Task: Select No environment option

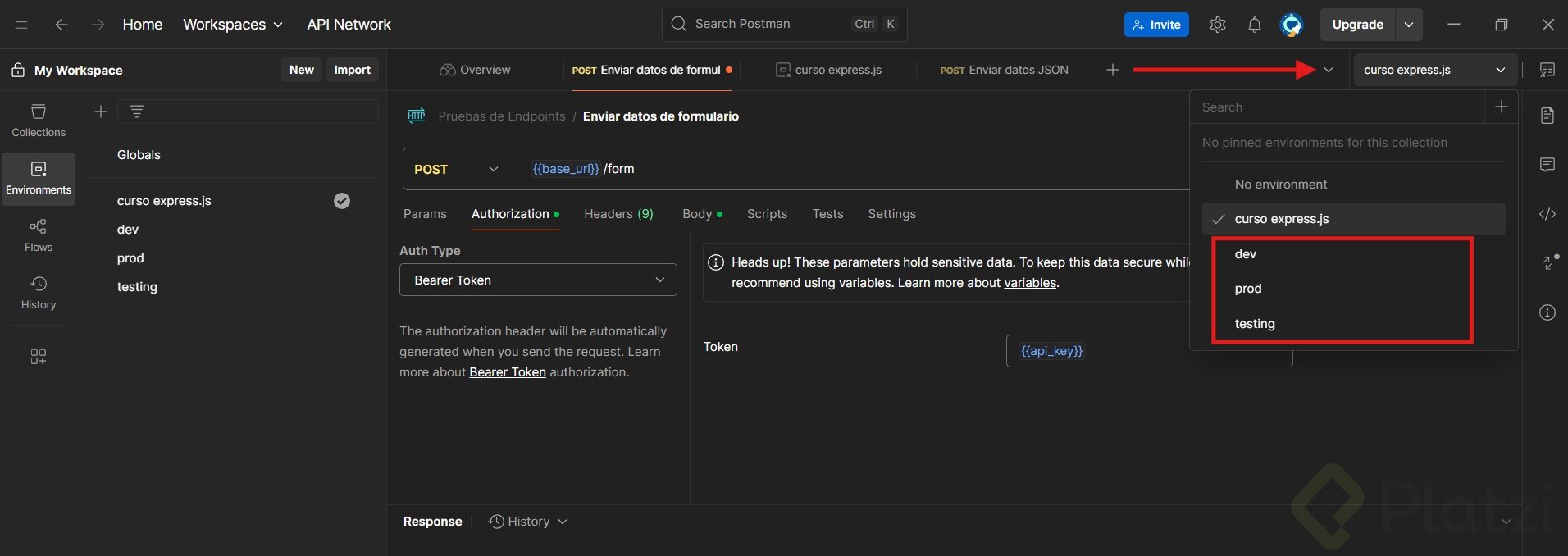Action: pyautogui.click(x=1280, y=185)
